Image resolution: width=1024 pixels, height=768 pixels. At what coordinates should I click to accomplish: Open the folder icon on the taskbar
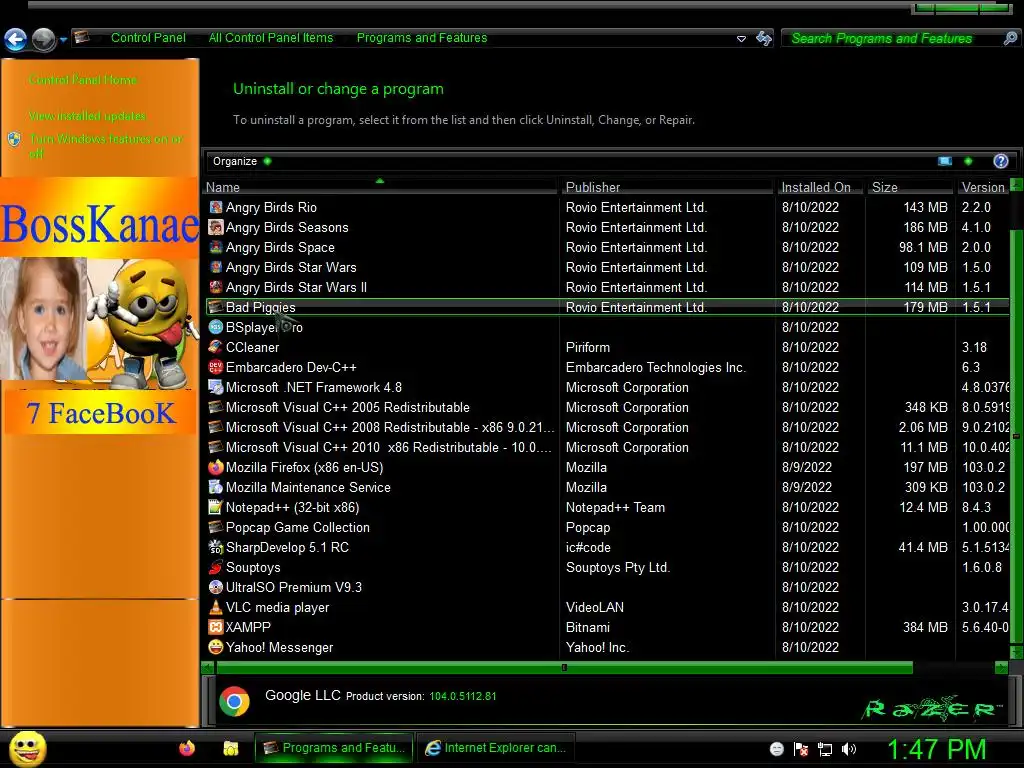point(231,748)
